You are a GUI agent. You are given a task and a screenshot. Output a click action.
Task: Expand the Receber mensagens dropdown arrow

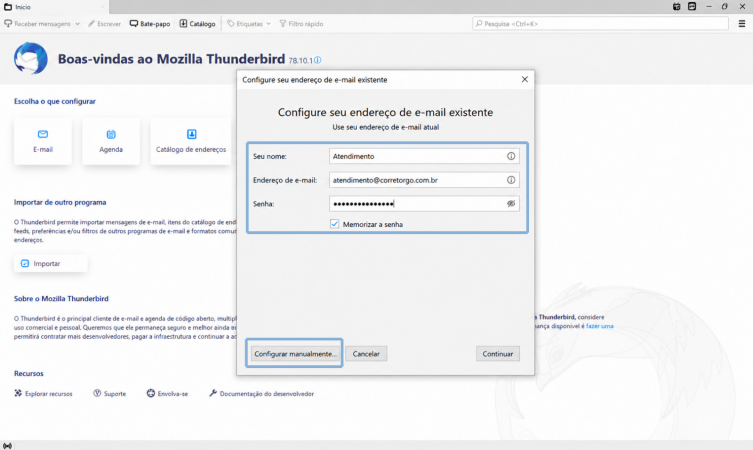tap(77, 24)
